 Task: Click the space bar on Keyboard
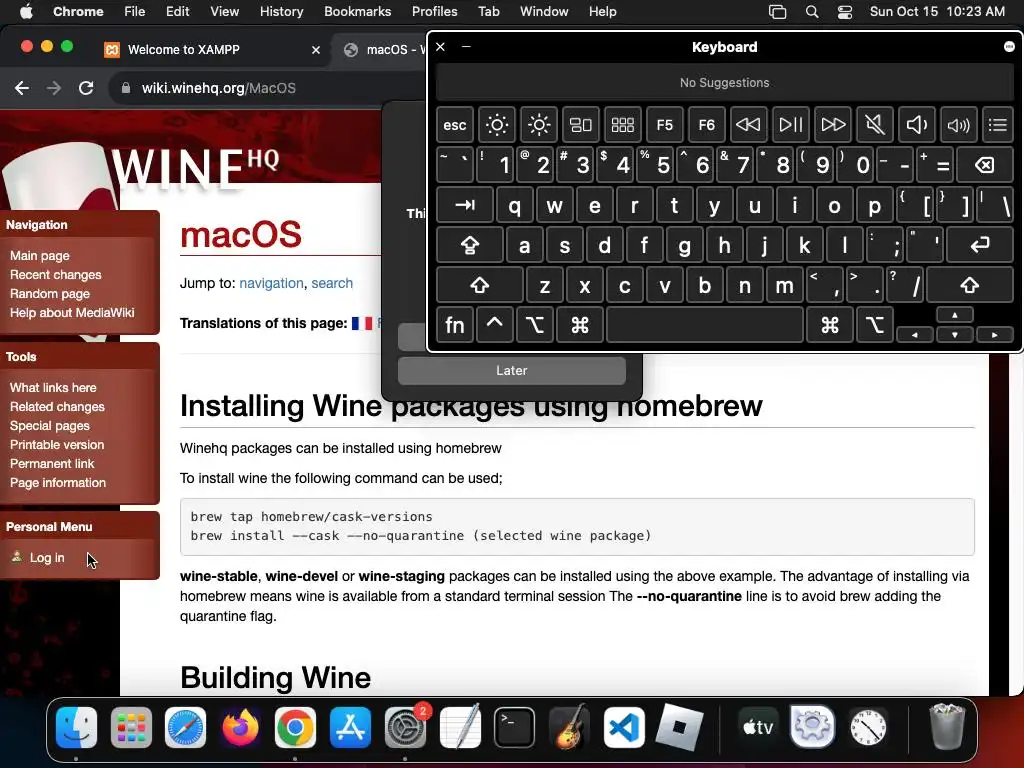[x=705, y=325]
